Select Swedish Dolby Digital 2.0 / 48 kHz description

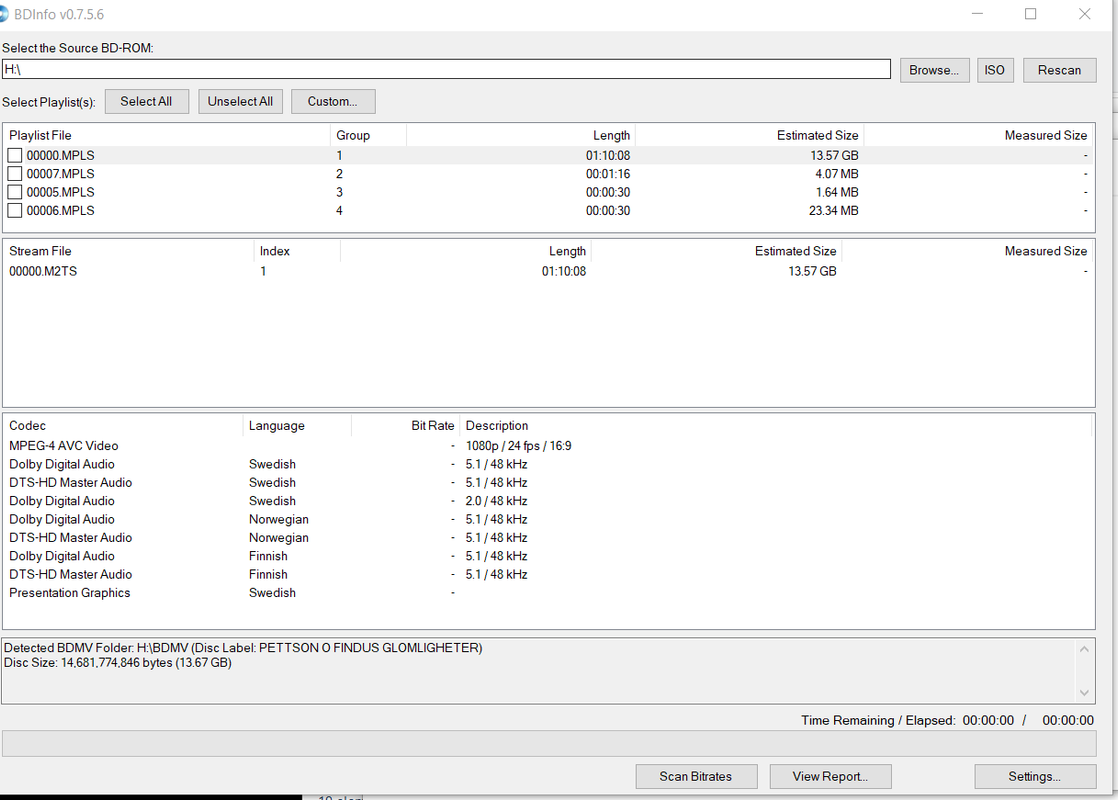496,501
